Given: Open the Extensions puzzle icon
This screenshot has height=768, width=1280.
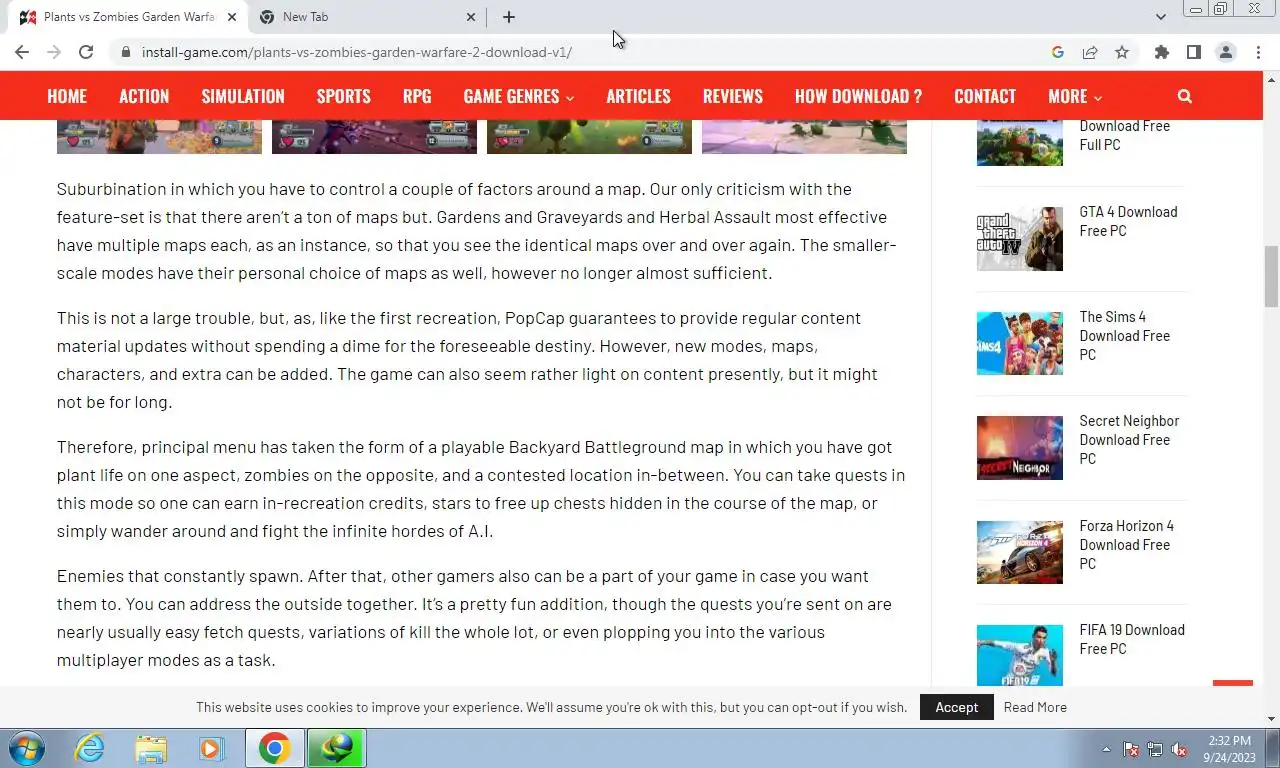Looking at the screenshot, I should pos(1161,52).
